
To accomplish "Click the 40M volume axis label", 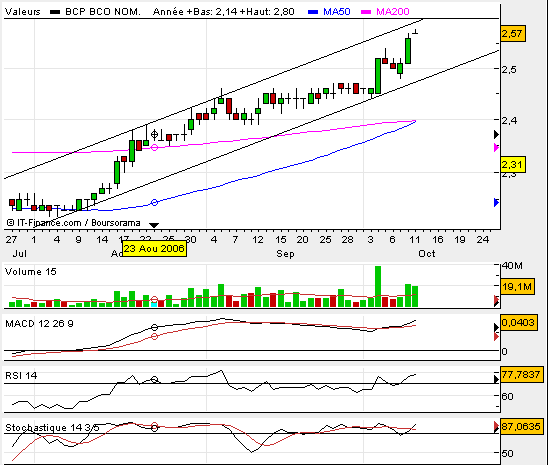I will pos(512,266).
